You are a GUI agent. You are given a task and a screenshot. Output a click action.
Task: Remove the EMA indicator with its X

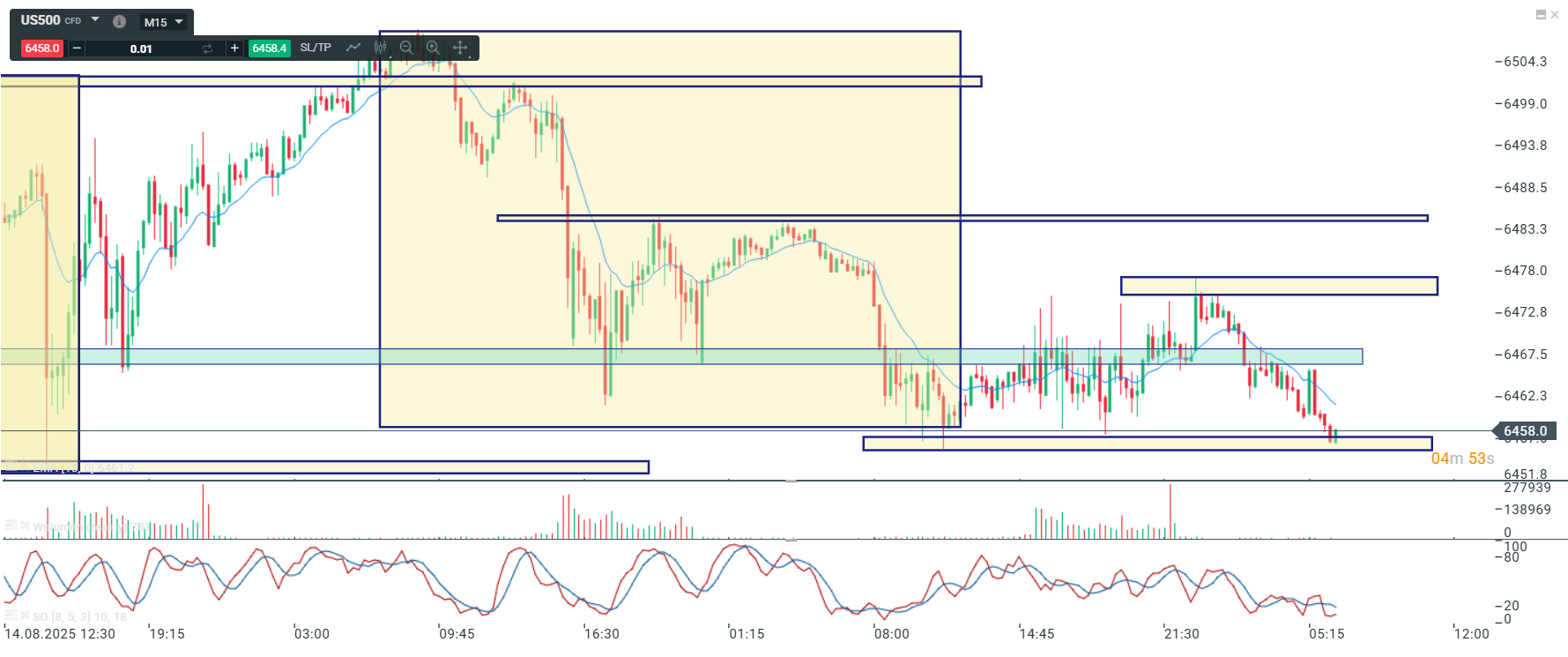[x=24, y=467]
